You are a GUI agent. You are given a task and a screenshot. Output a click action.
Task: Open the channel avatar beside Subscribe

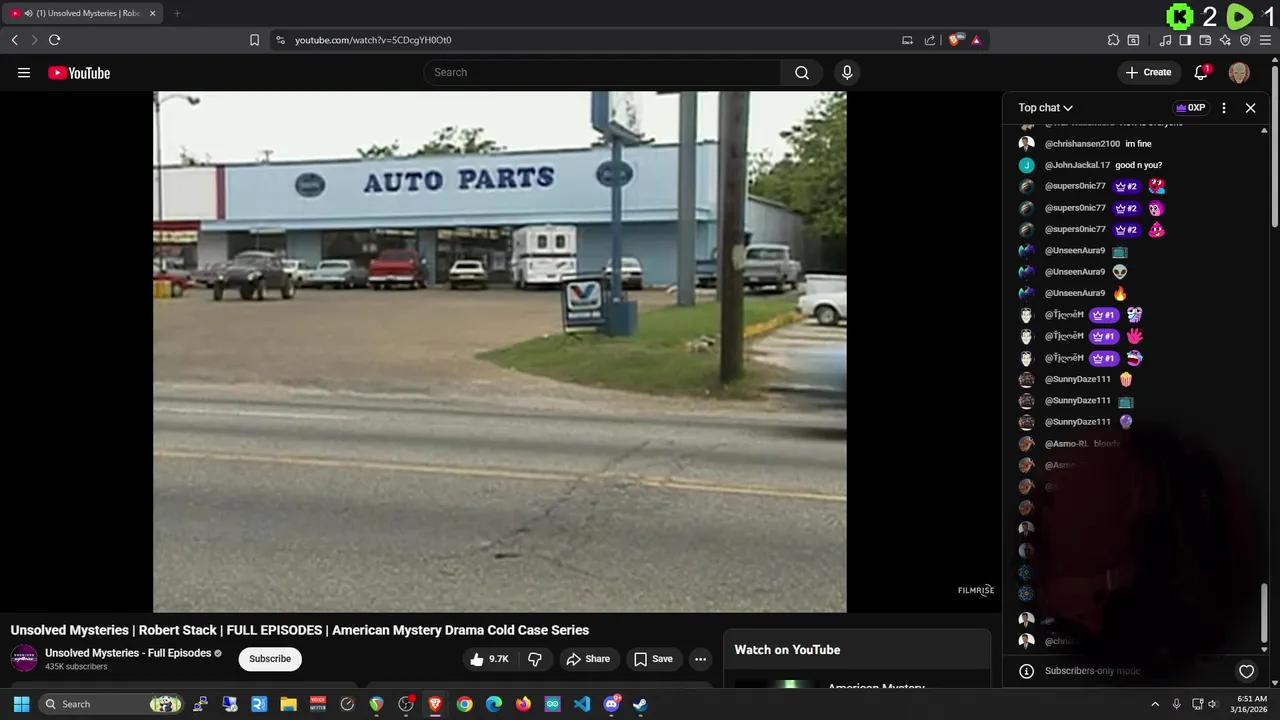pos(24,659)
